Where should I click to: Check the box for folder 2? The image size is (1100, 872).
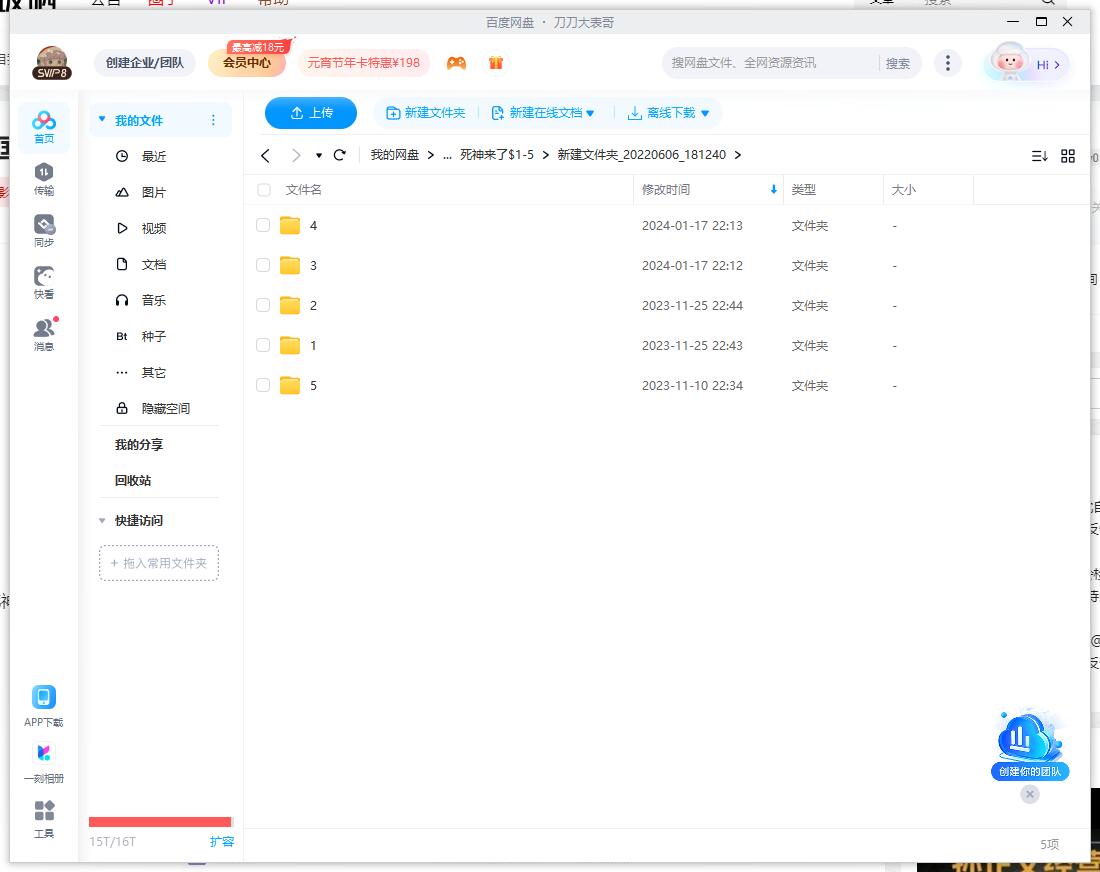click(x=263, y=305)
